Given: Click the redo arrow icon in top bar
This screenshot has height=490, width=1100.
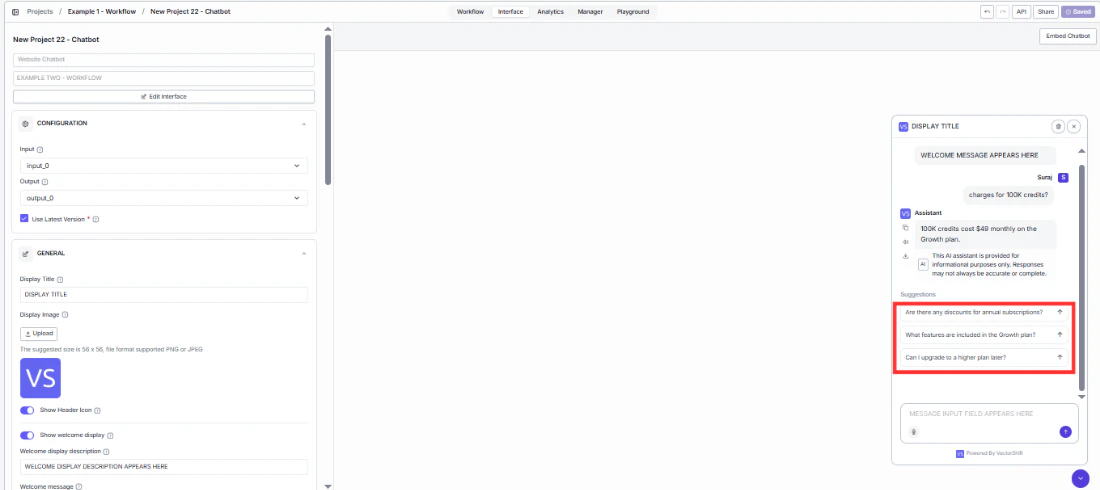Looking at the screenshot, I should 1002,12.
